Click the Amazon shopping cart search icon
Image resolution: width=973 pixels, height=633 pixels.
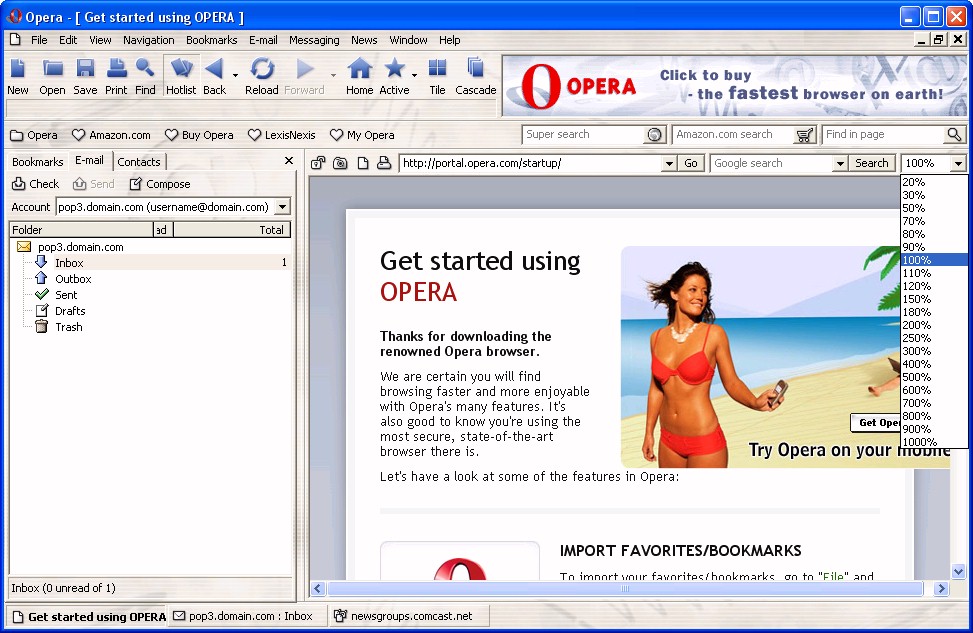[804, 135]
